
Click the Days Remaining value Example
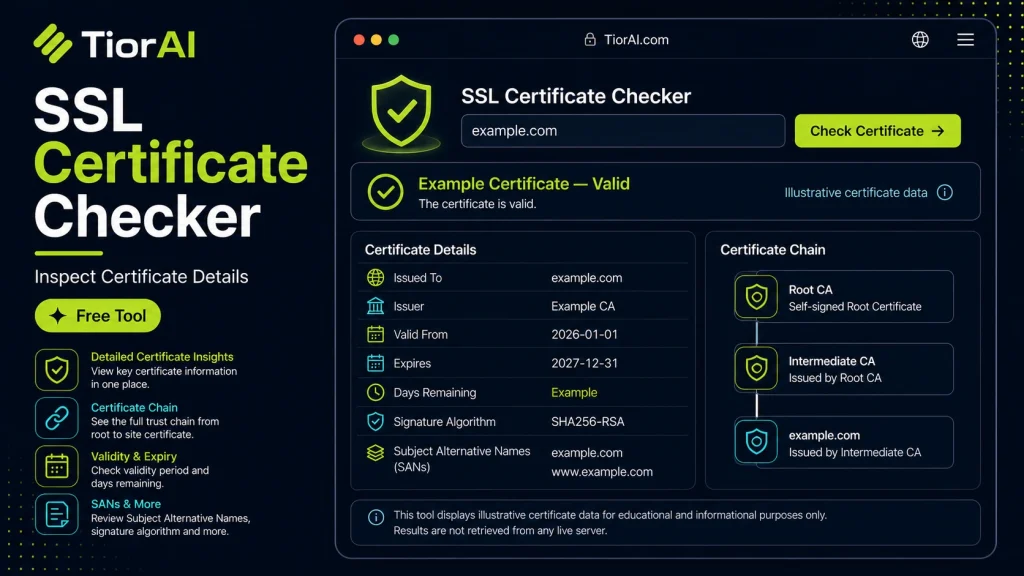tap(574, 392)
